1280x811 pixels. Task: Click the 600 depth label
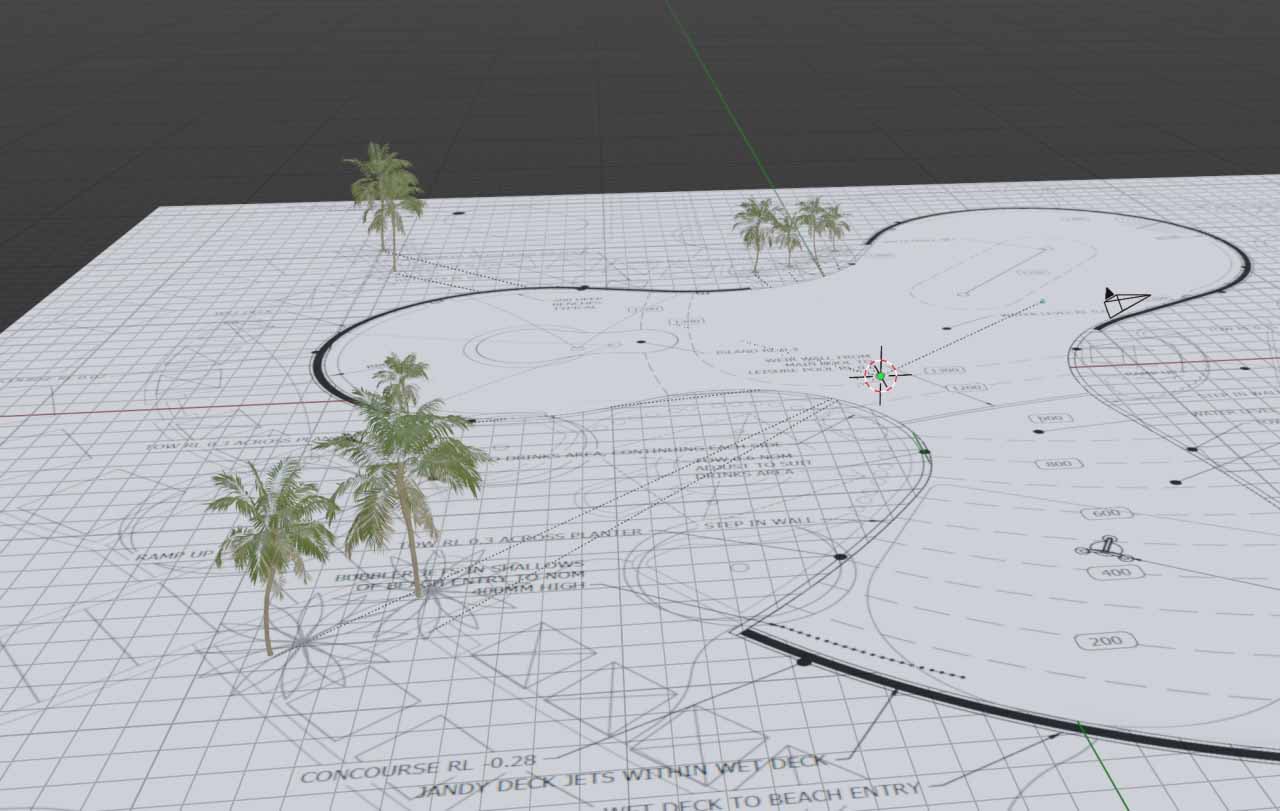pyautogui.click(x=1106, y=513)
